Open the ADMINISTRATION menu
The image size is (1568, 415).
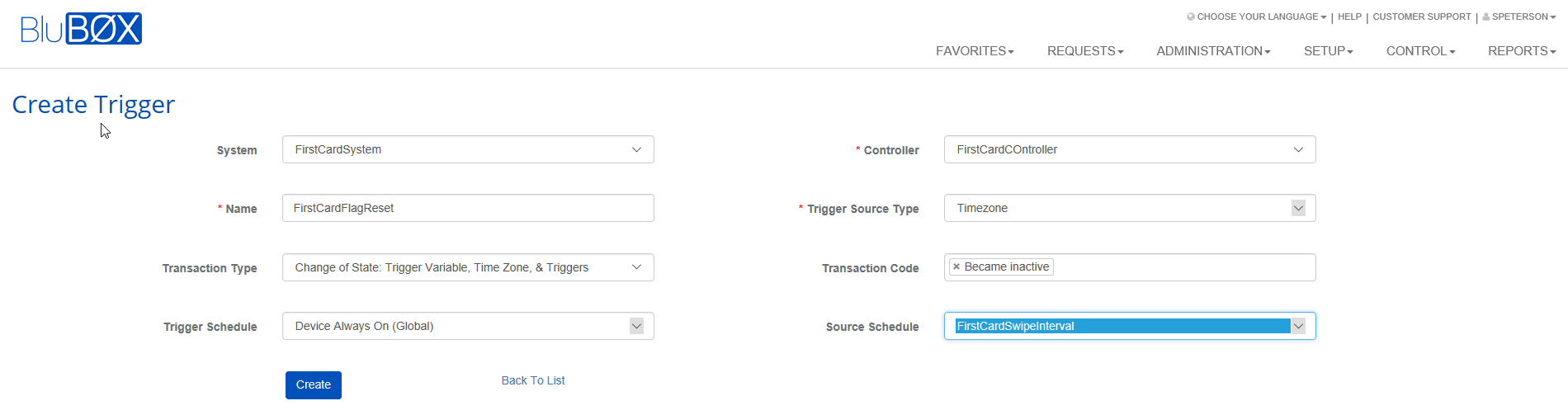(1213, 51)
